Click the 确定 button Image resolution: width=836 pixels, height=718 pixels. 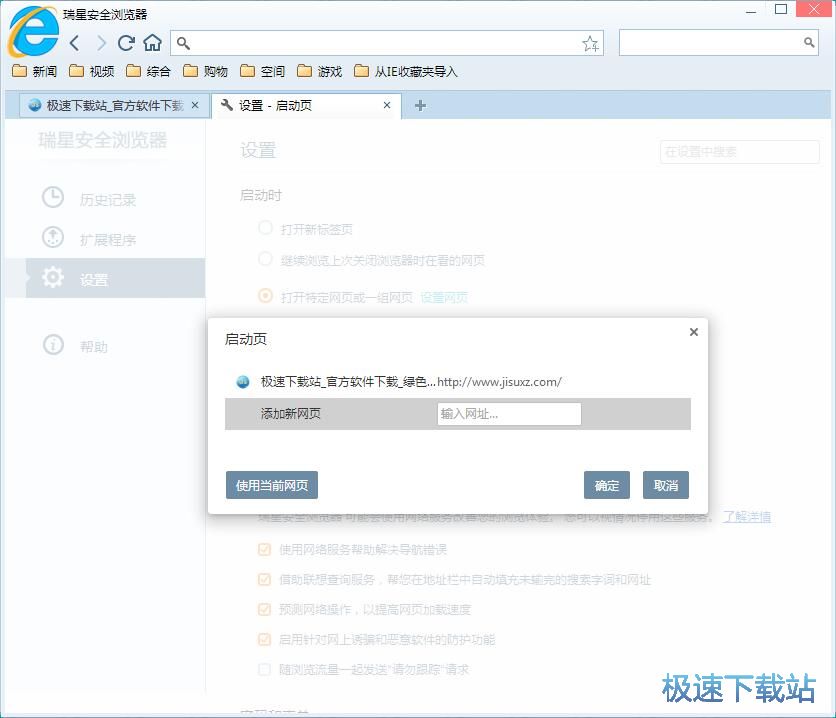pos(607,485)
